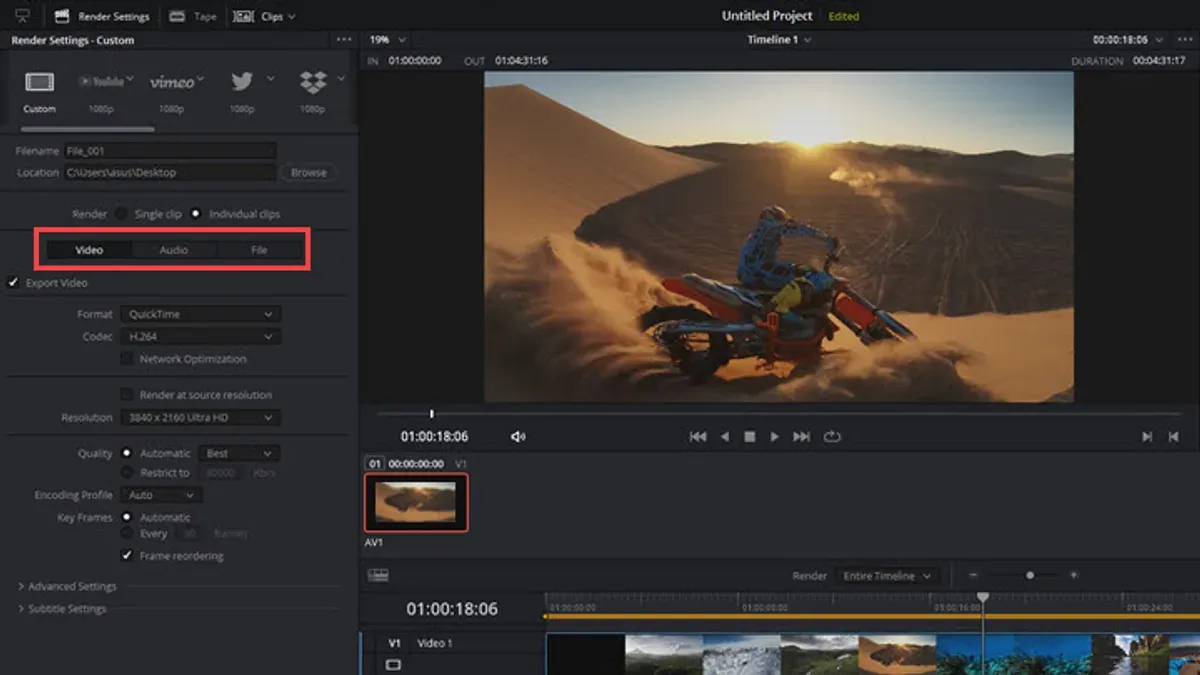Toggle loop playback
The height and width of the screenshot is (675, 1200).
[832, 437]
